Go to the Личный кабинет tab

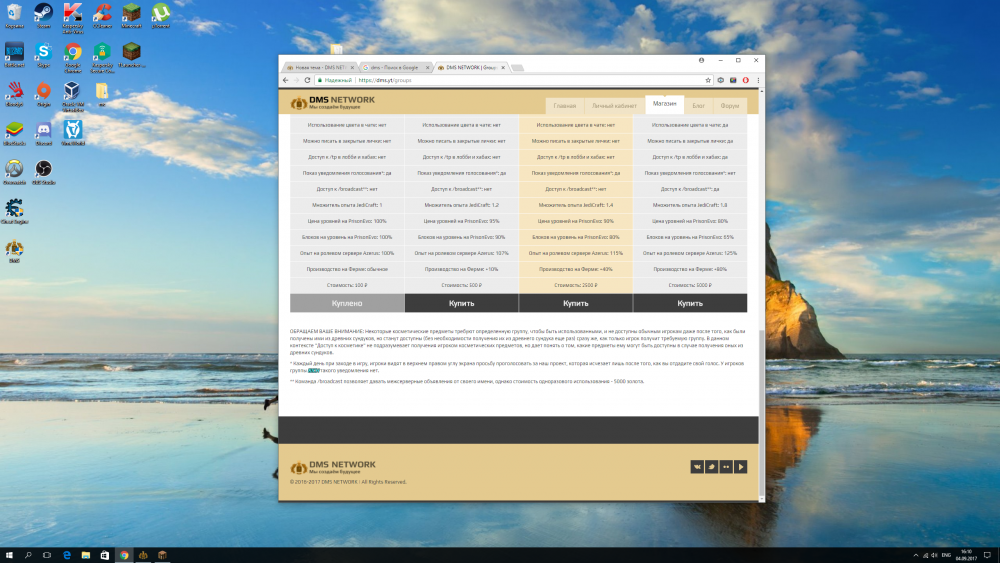[x=613, y=105]
